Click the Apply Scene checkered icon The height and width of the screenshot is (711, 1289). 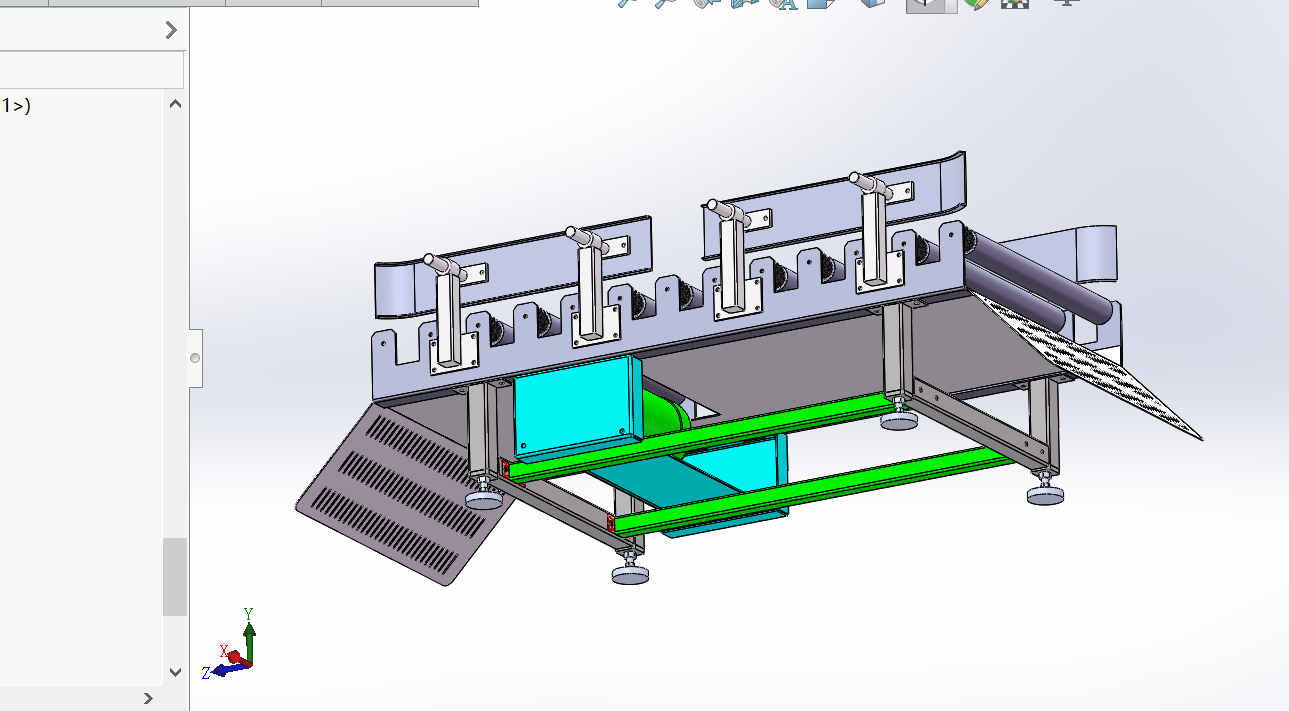(x=1016, y=3)
